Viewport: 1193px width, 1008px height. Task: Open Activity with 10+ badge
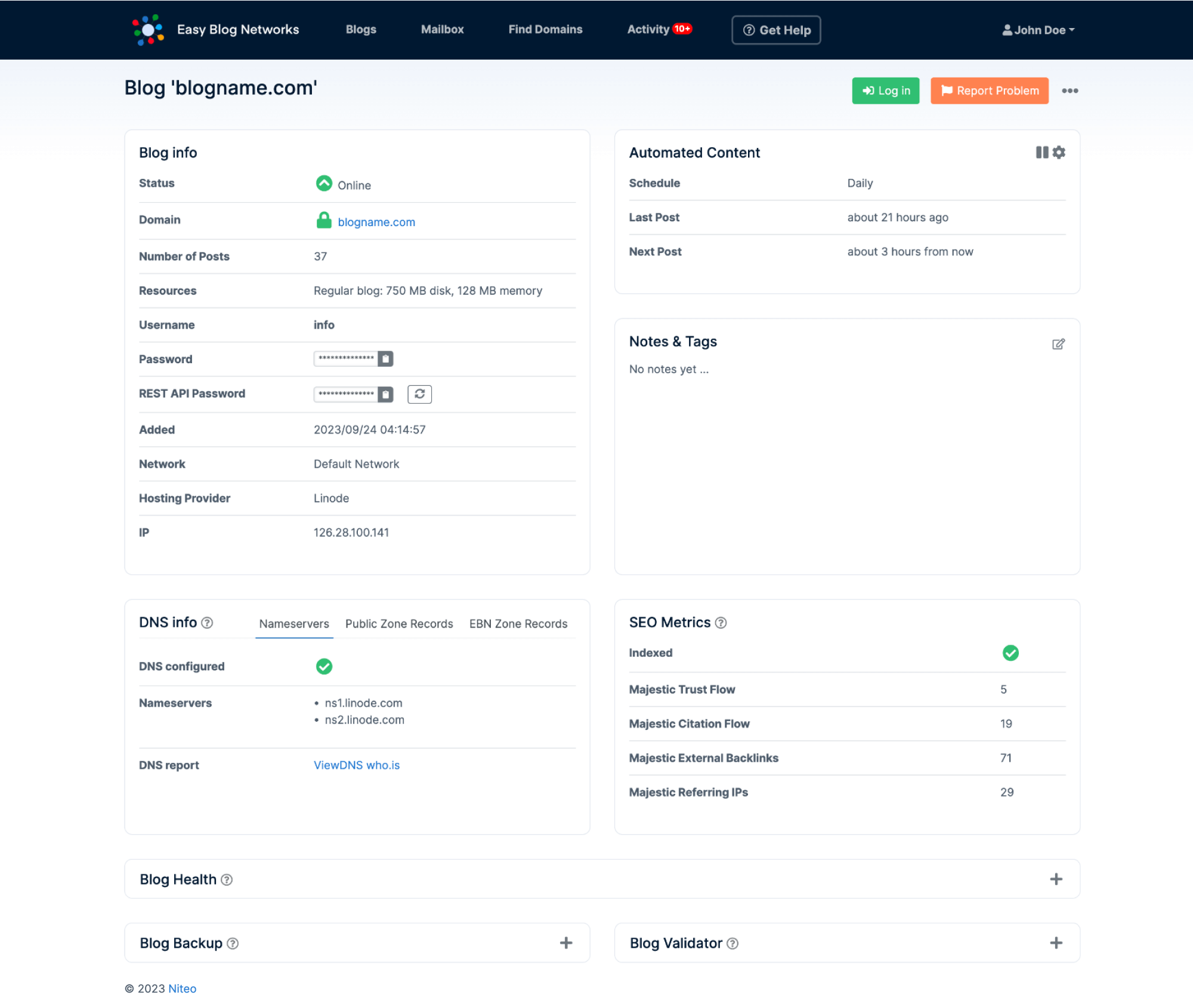659,29
